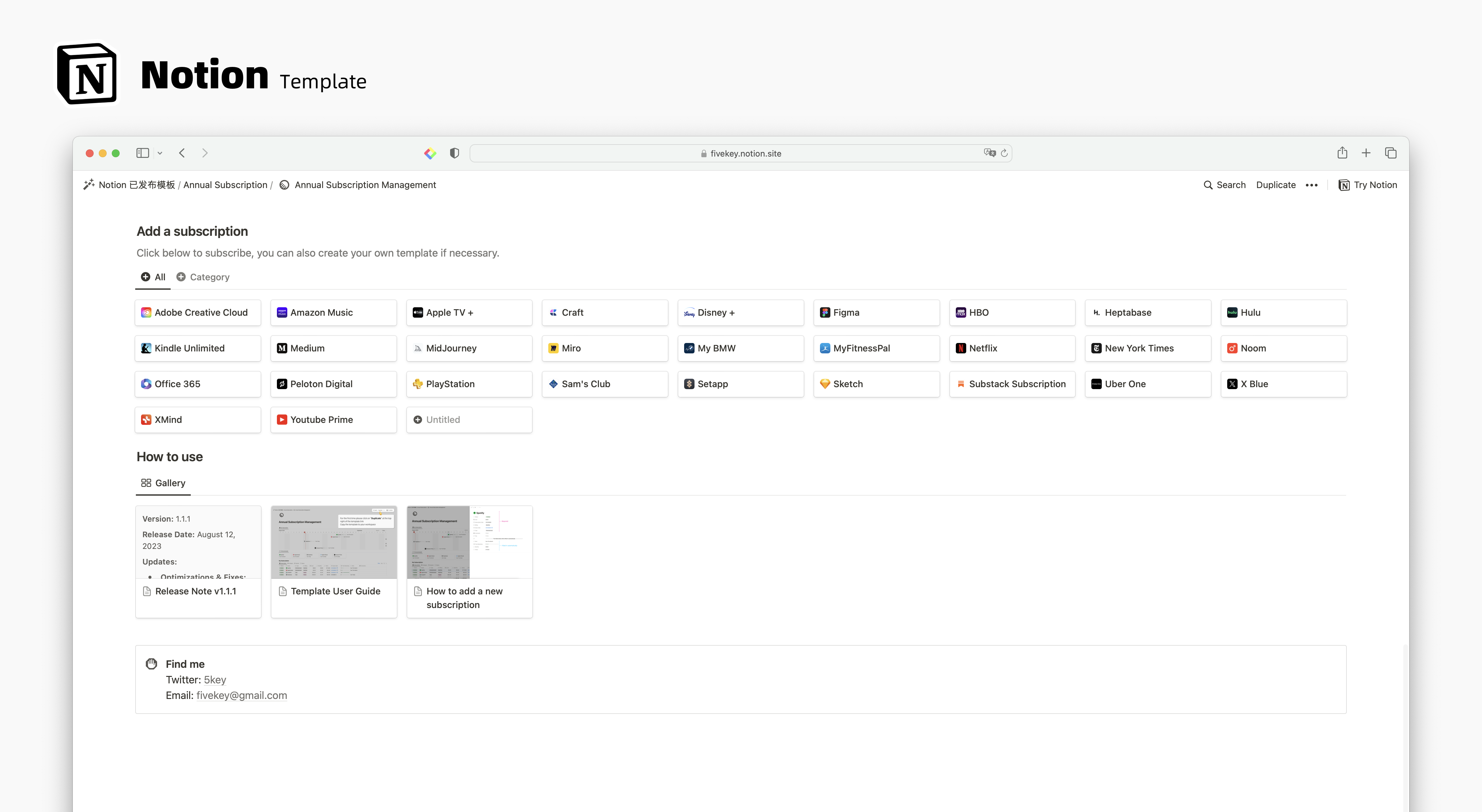This screenshot has width=1482, height=812.
Task: Click the fivekey.notion.site address bar
Action: [x=741, y=154]
